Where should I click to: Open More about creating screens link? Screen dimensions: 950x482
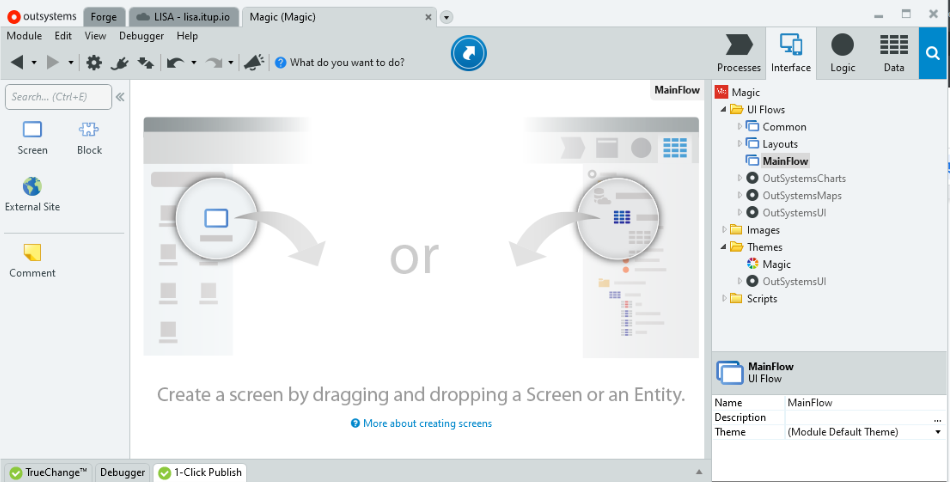click(x=422, y=423)
